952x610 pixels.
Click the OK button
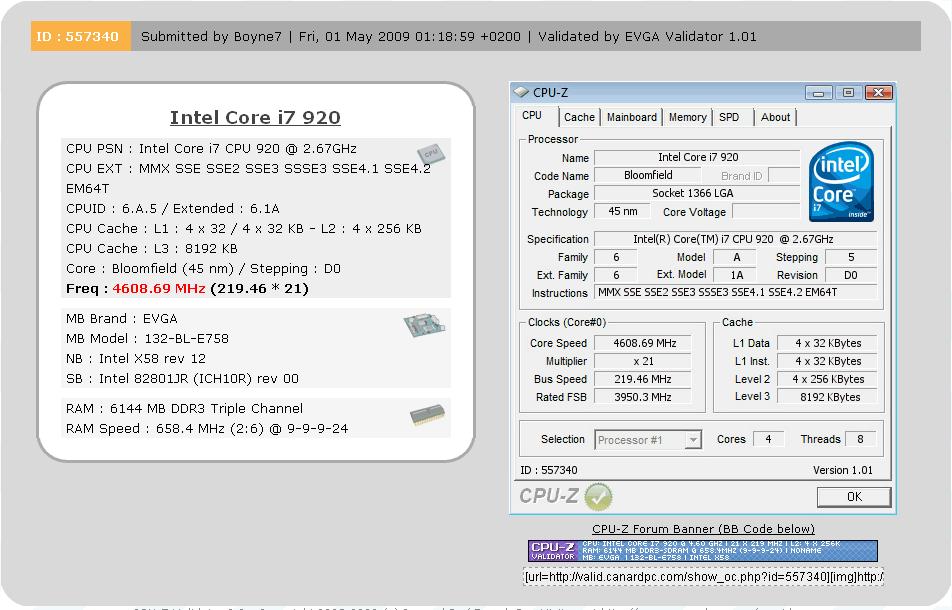point(854,497)
